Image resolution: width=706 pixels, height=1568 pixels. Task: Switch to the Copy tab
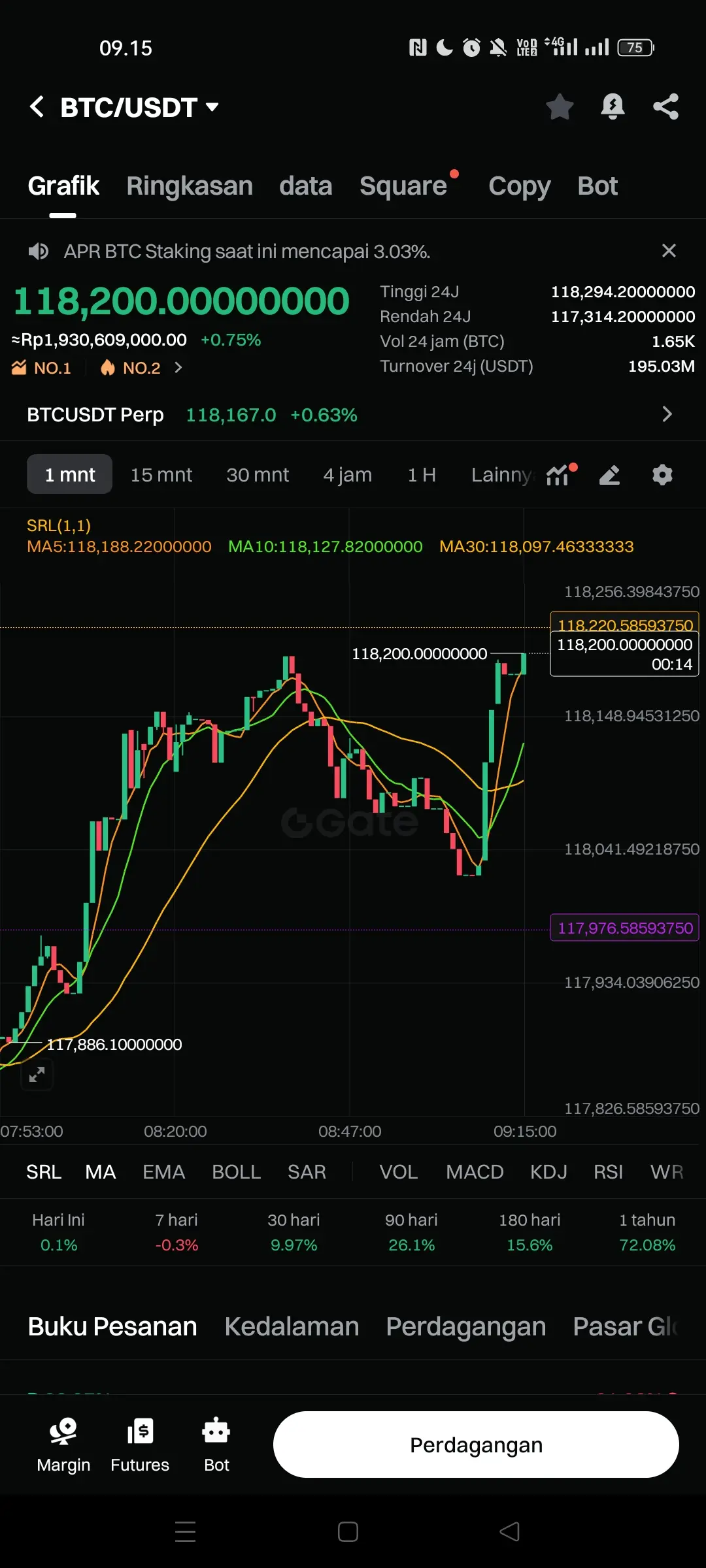tap(520, 186)
